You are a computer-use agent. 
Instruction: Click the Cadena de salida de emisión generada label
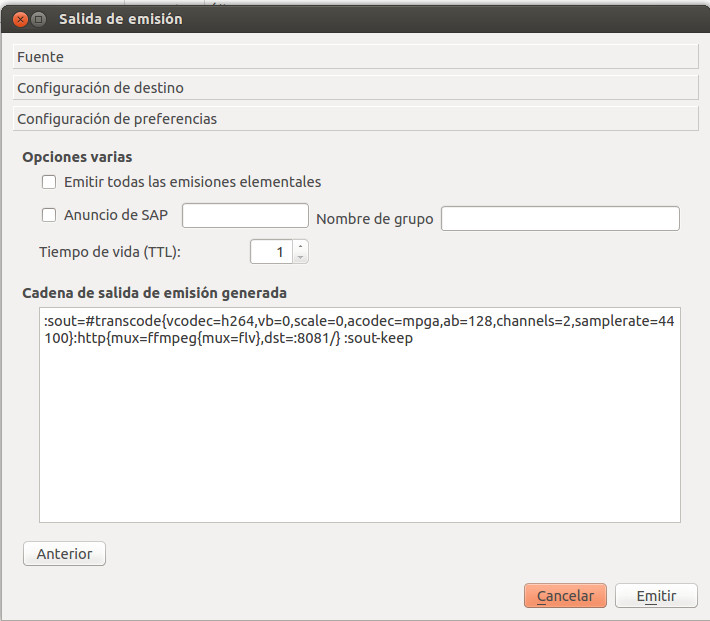pyautogui.click(x=154, y=293)
